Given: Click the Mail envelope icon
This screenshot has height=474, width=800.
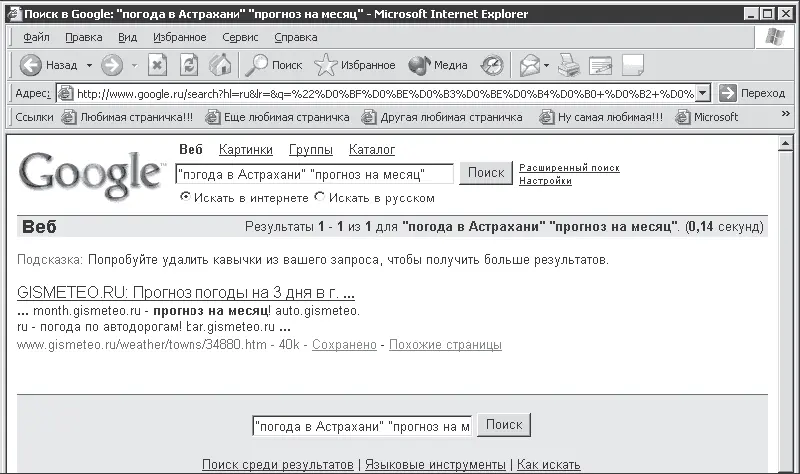Looking at the screenshot, I should click(x=530, y=65).
